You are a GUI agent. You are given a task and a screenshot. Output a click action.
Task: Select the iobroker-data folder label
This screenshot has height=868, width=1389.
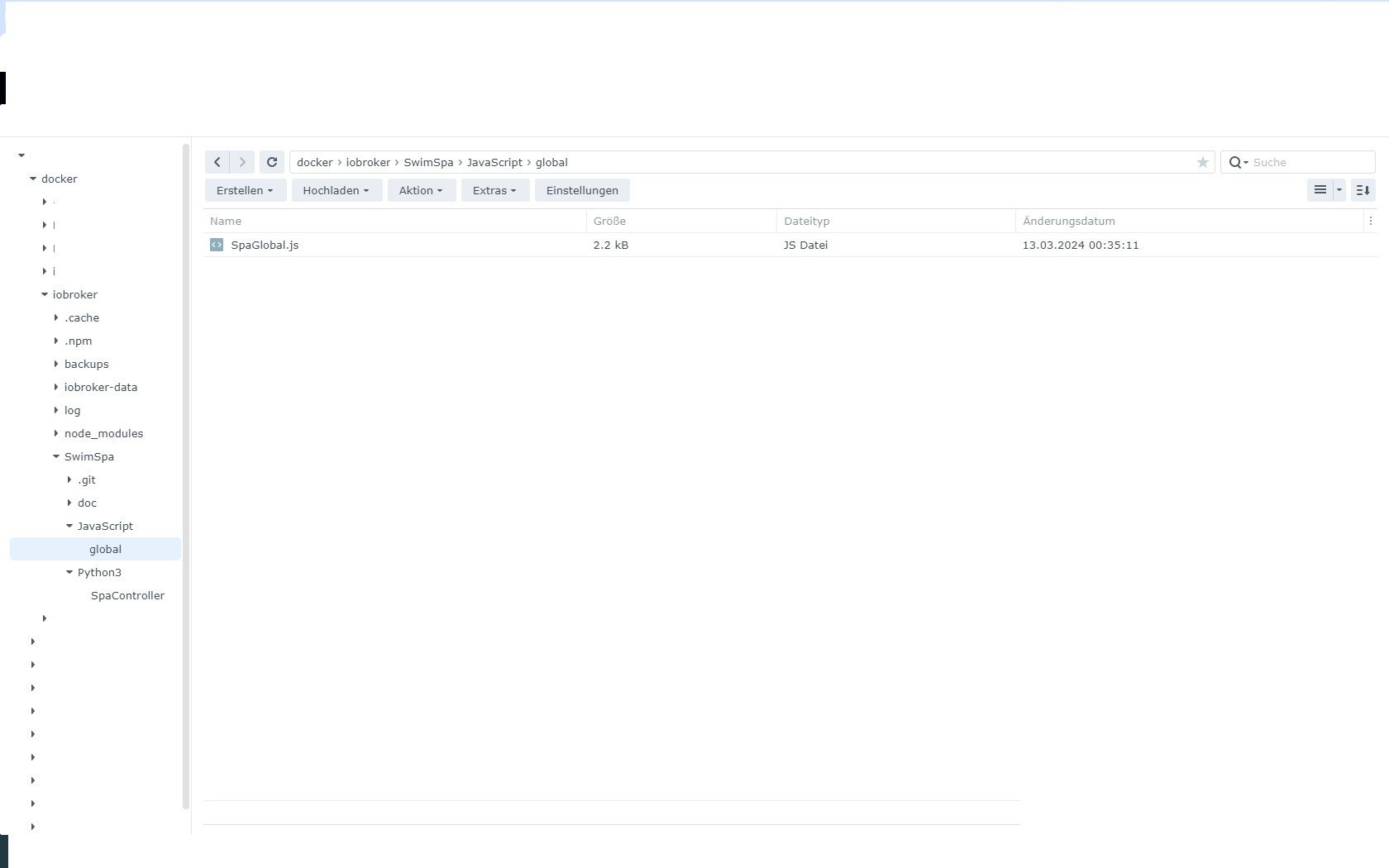101,387
